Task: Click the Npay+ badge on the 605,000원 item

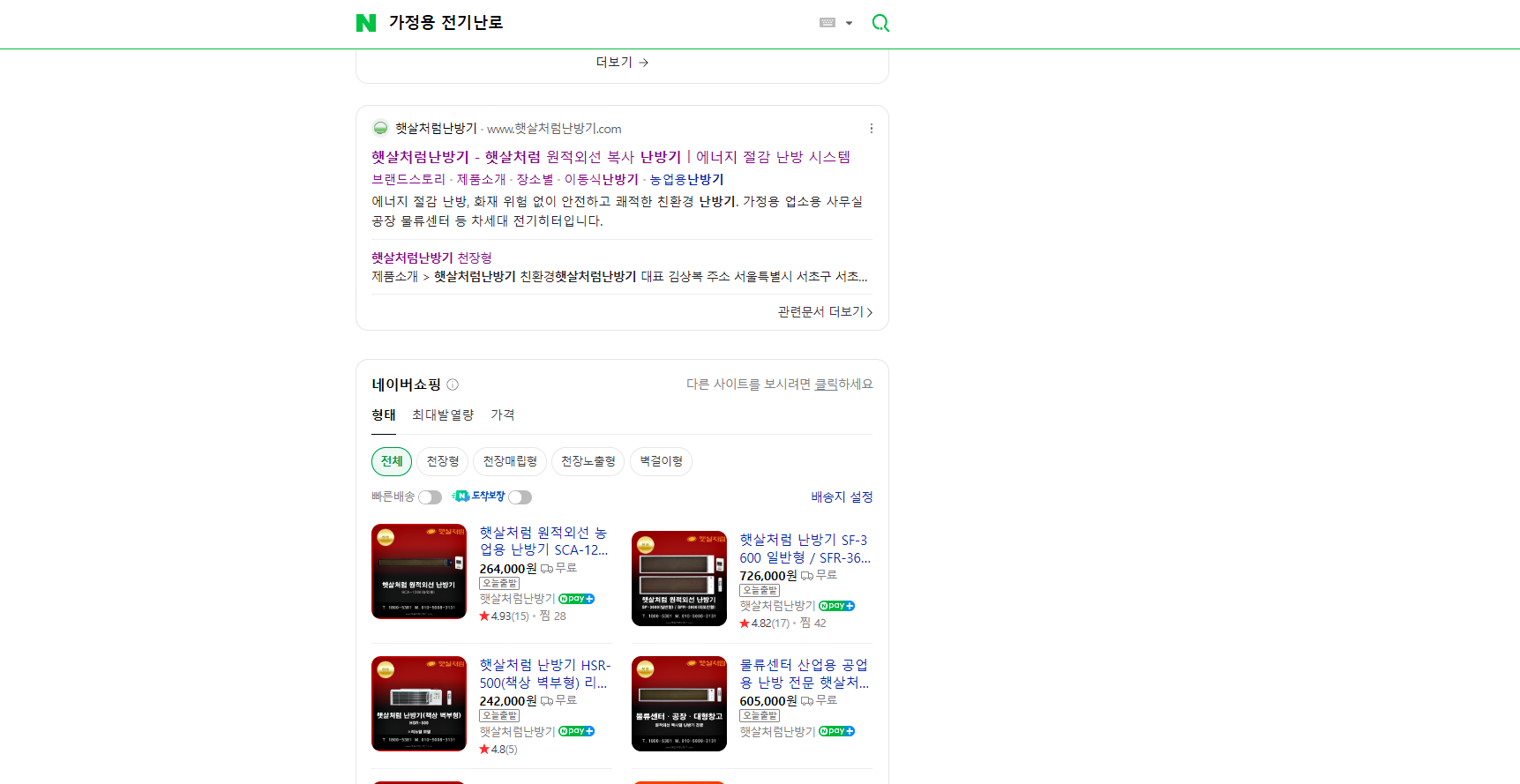Action: tap(837, 731)
